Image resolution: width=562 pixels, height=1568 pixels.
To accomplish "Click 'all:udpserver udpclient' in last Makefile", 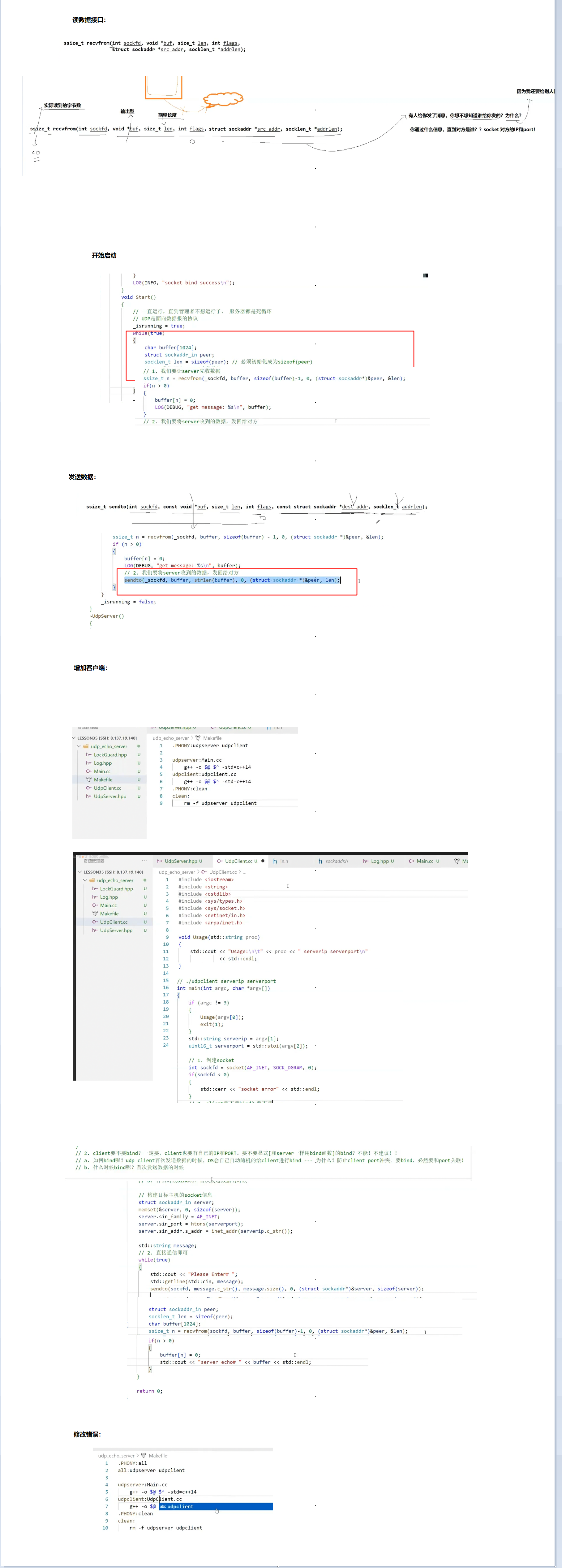I will tap(151, 1471).
